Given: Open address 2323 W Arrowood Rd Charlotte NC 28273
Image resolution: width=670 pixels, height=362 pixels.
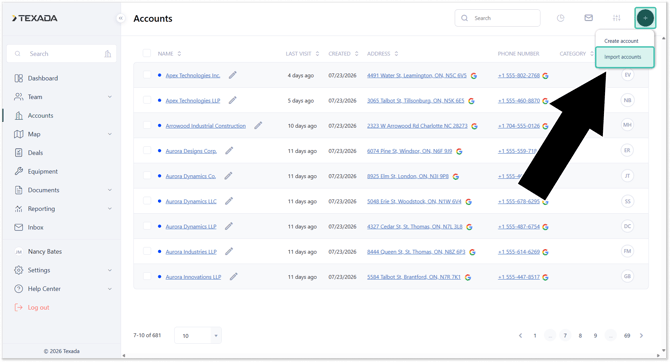Looking at the screenshot, I should point(417,126).
